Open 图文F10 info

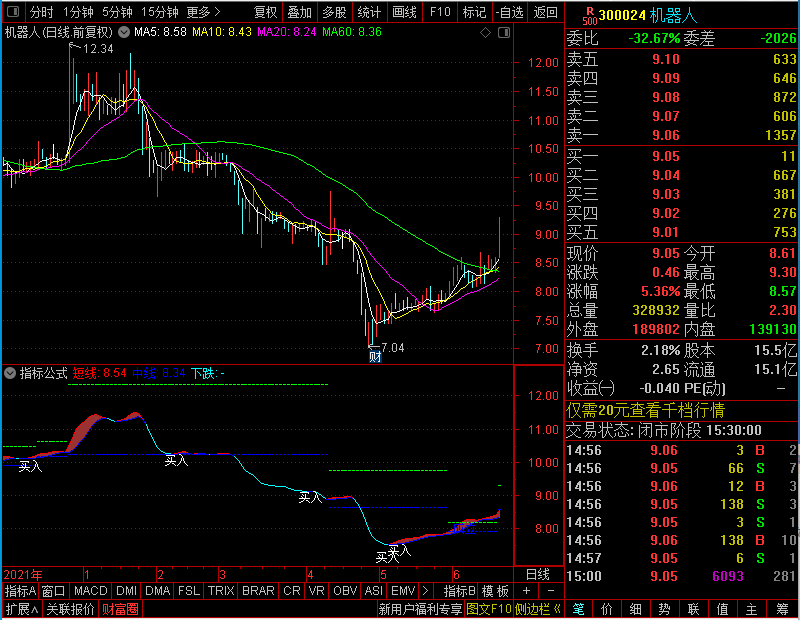pyautogui.click(x=489, y=609)
